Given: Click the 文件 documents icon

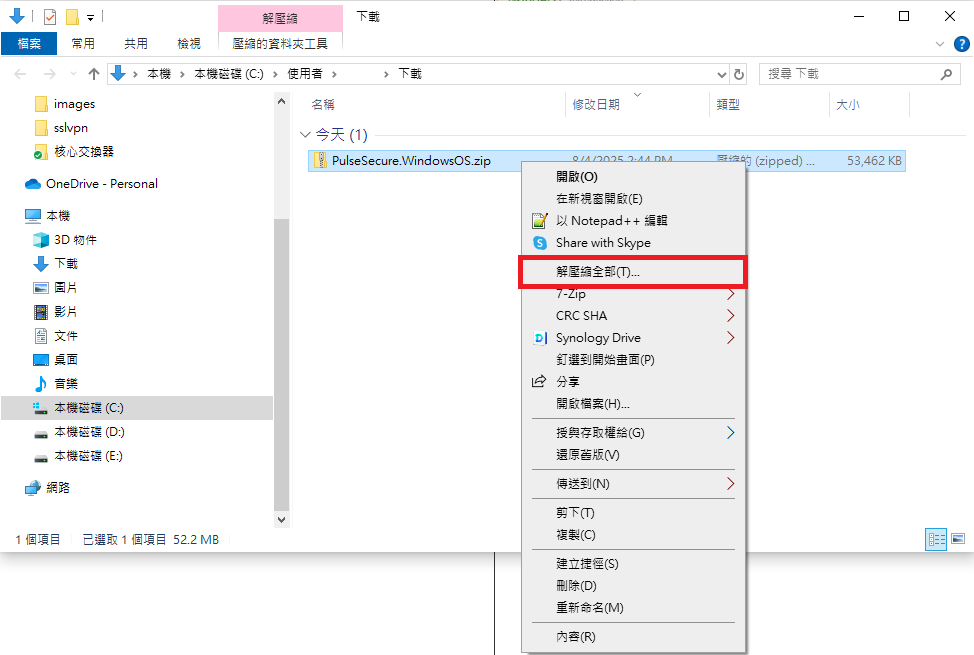Looking at the screenshot, I should 41,336.
